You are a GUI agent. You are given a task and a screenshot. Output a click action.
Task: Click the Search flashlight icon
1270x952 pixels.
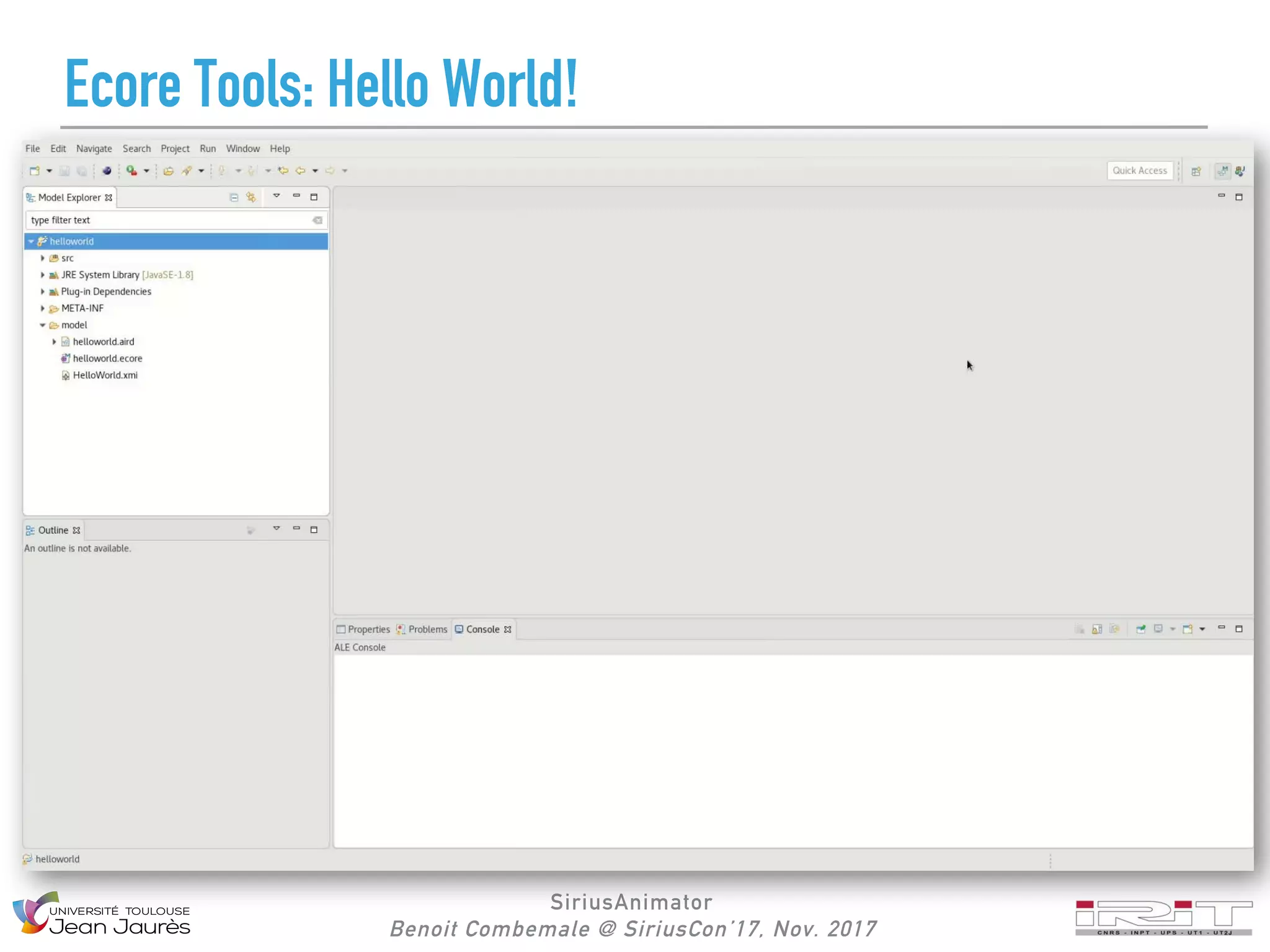(x=187, y=170)
